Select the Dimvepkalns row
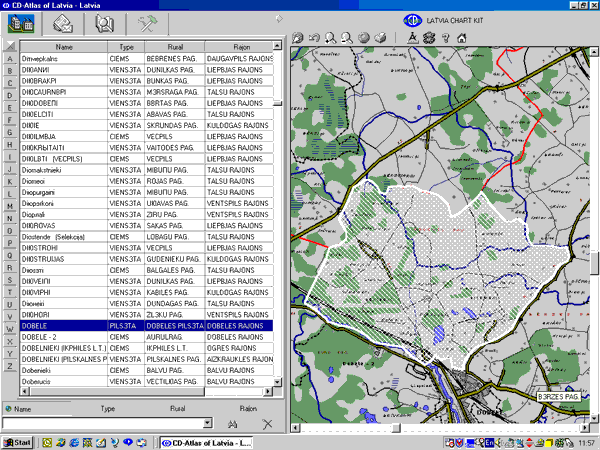 pyautogui.click(x=147, y=59)
